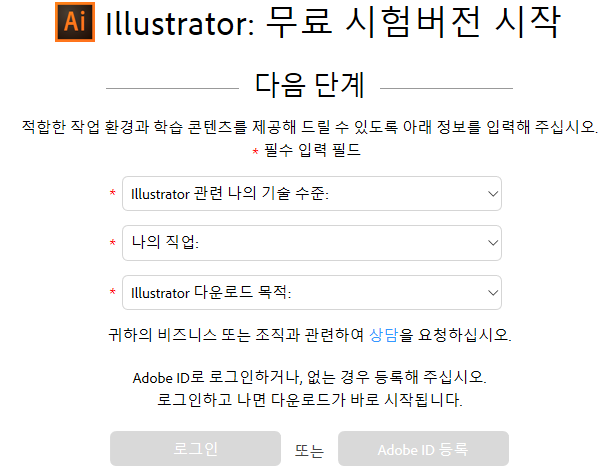Click the Adobe ID 등록 button
The height and width of the screenshot is (475, 608).
(x=423, y=449)
